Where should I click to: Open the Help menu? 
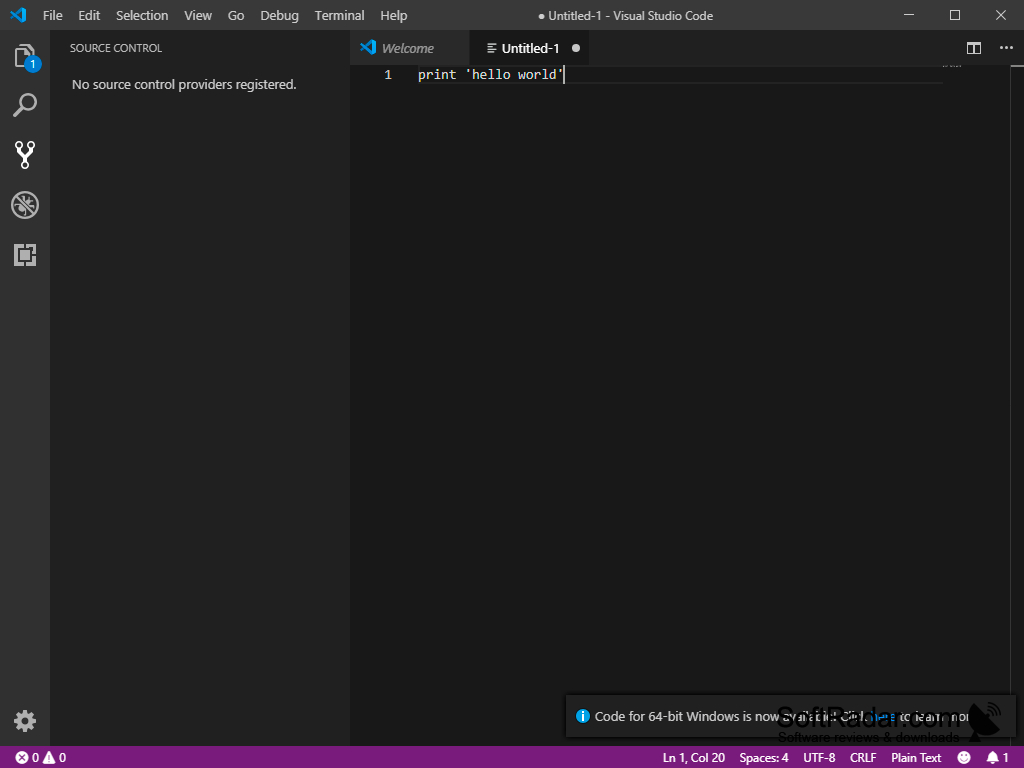(x=394, y=15)
